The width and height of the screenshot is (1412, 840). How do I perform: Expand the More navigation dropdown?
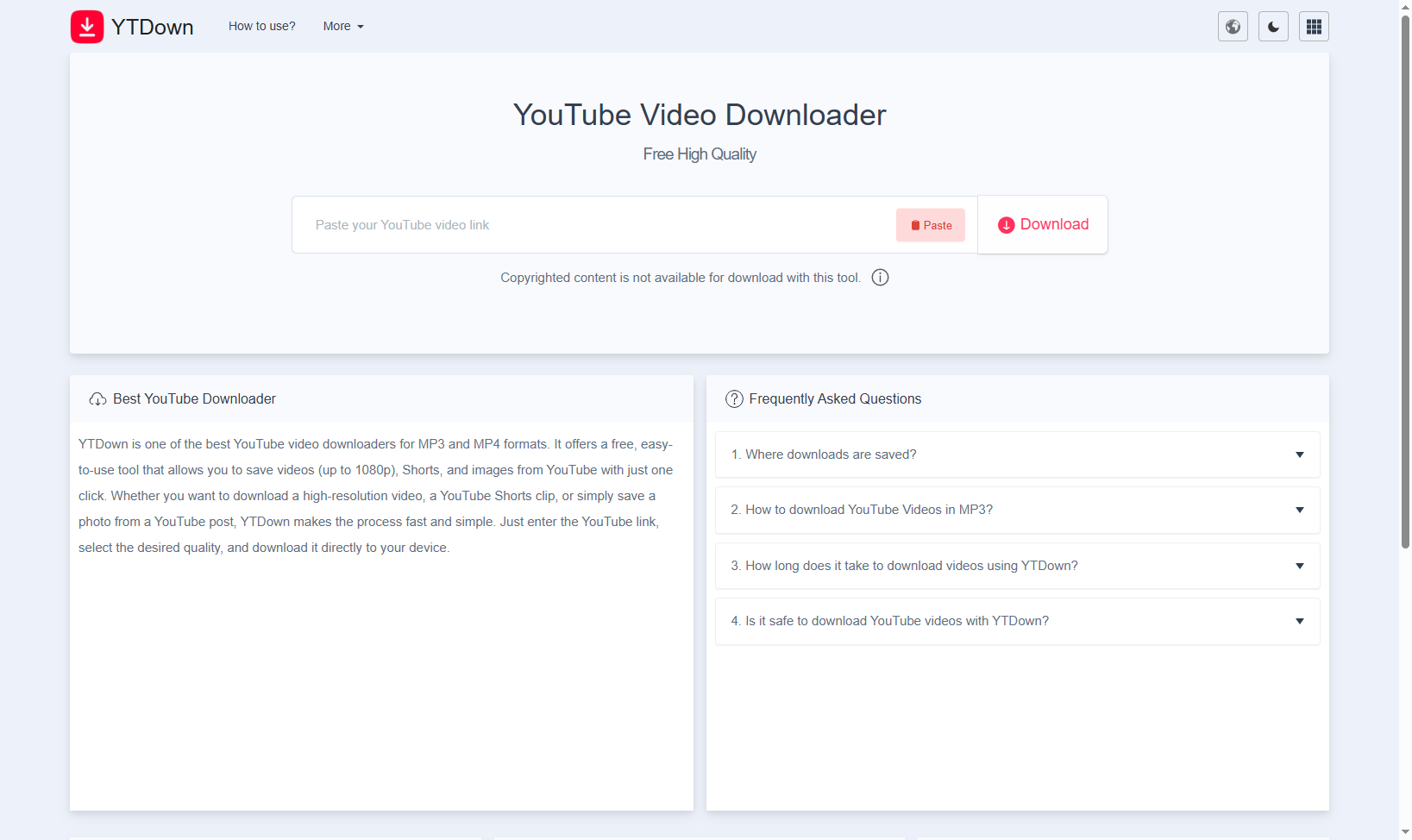point(342,26)
